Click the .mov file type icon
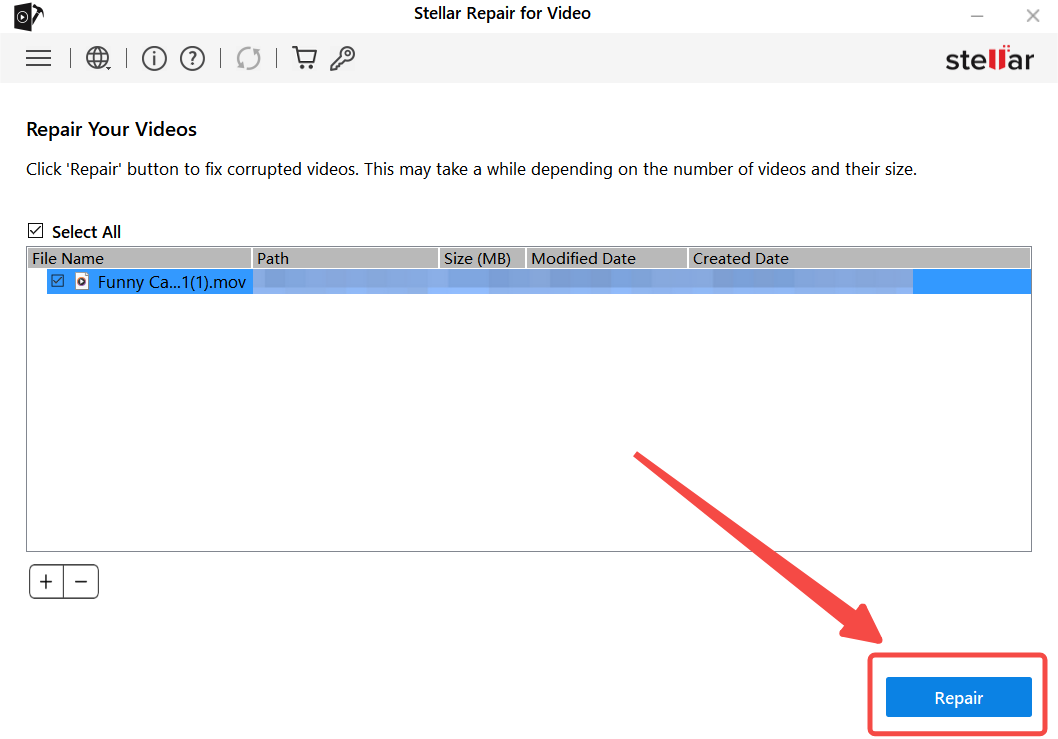This screenshot has width=1058, height=739. point(82,281)
